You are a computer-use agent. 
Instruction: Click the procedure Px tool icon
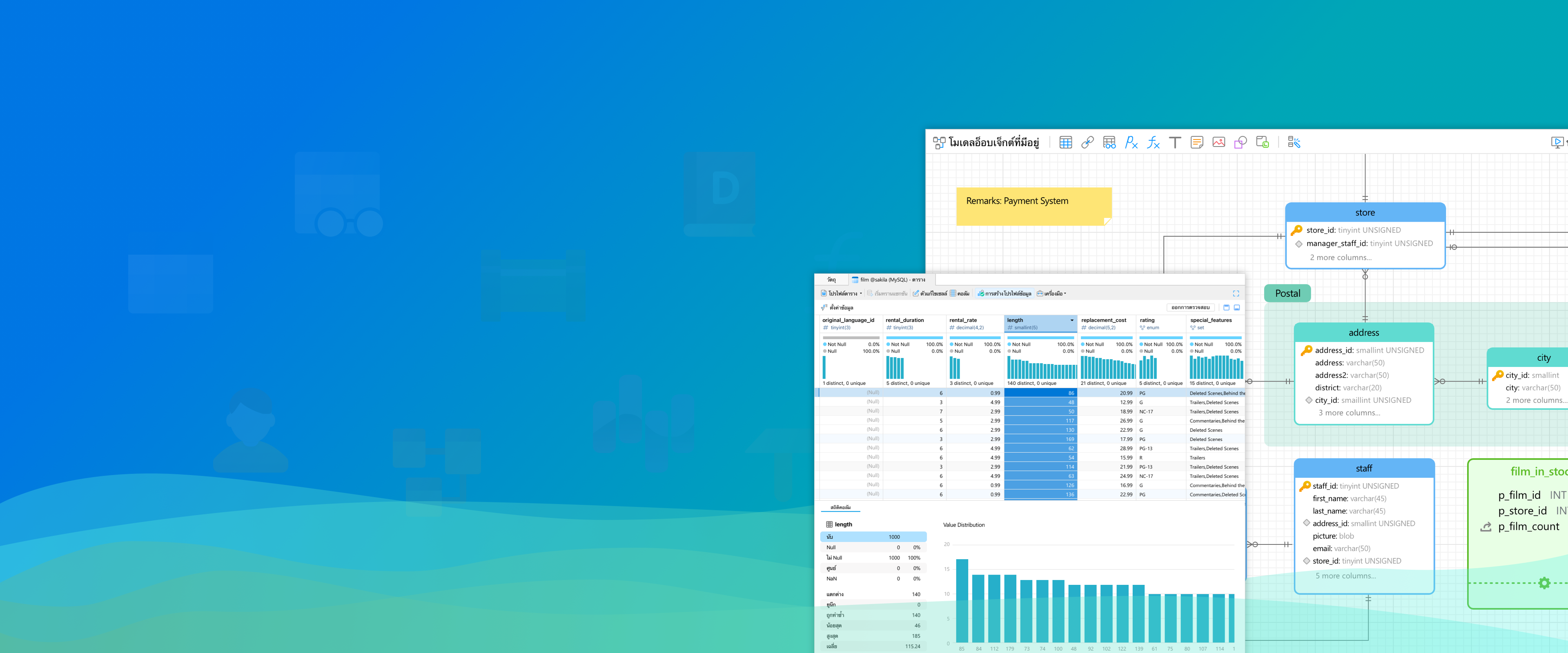(1131, 142)
